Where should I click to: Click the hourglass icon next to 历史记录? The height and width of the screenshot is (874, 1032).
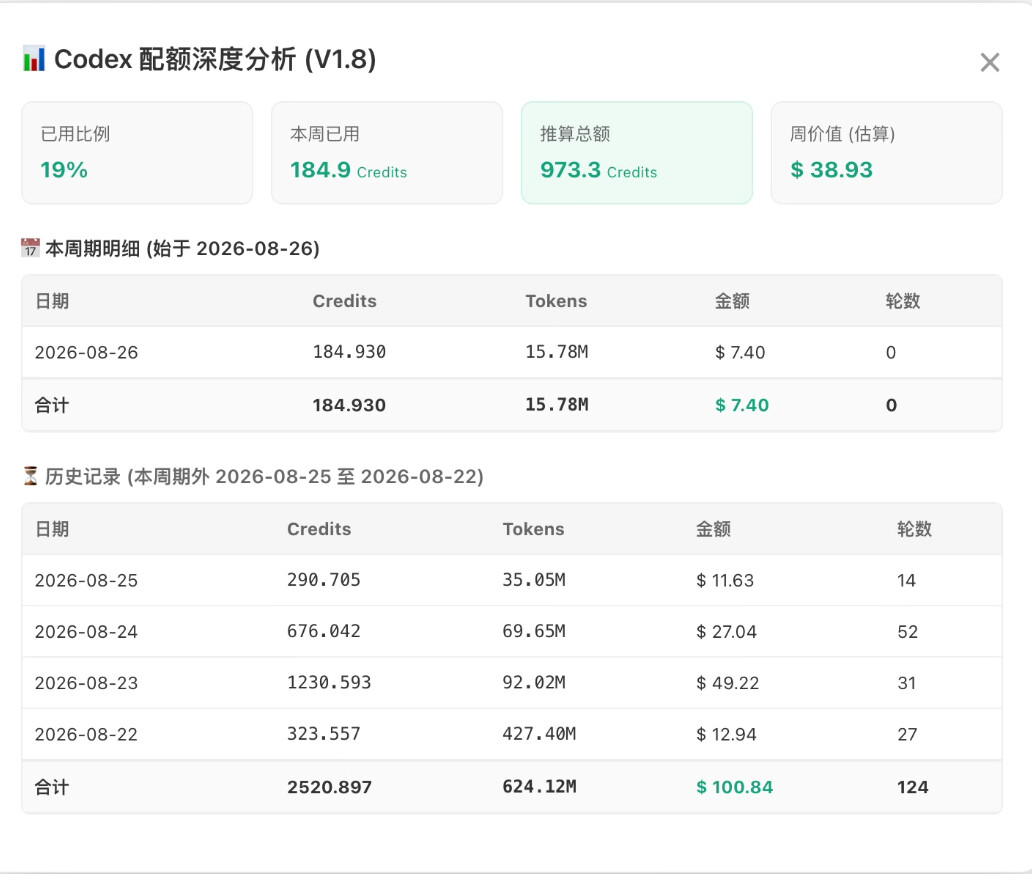click(30, 476)
